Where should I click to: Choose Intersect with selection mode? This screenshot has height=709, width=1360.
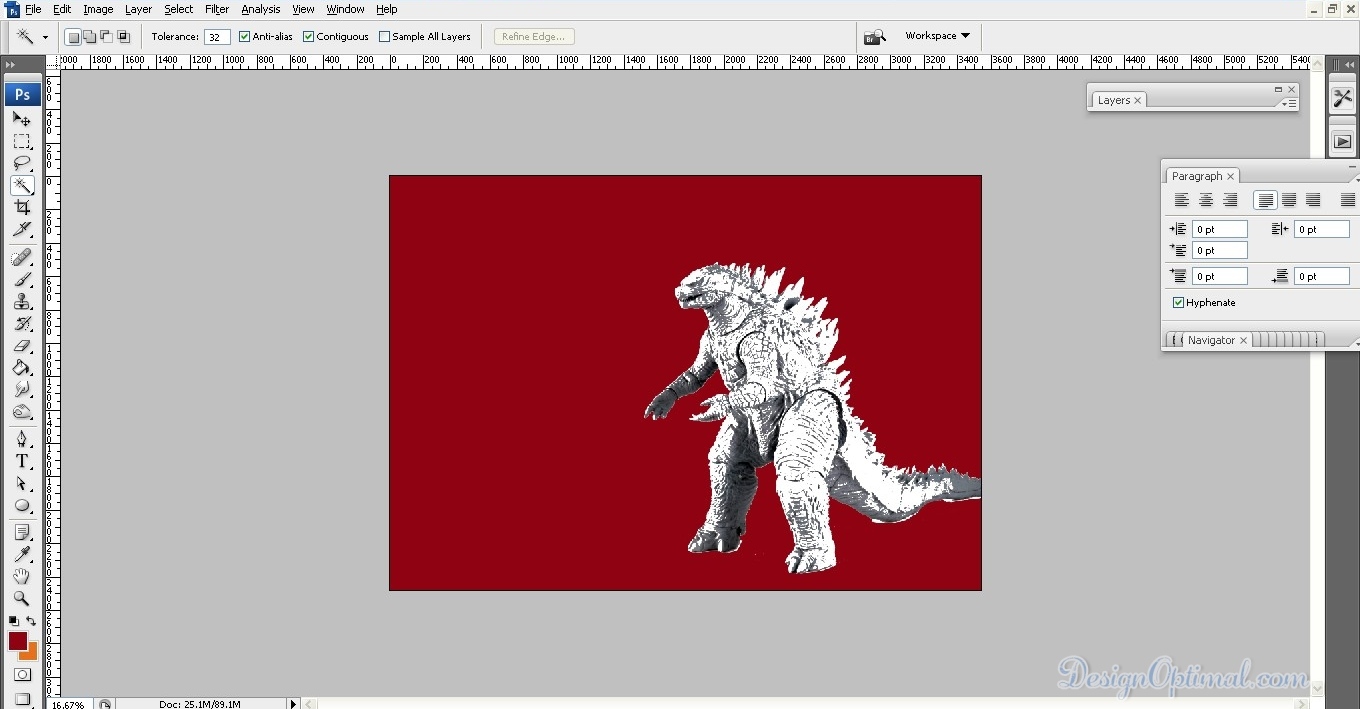[124, 37]
